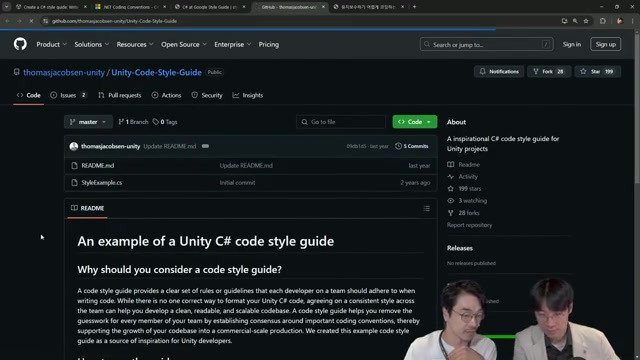Click the browser forward arrow
Image resolution: width=640 pixels, height=360 pixels.
point(19,21)
